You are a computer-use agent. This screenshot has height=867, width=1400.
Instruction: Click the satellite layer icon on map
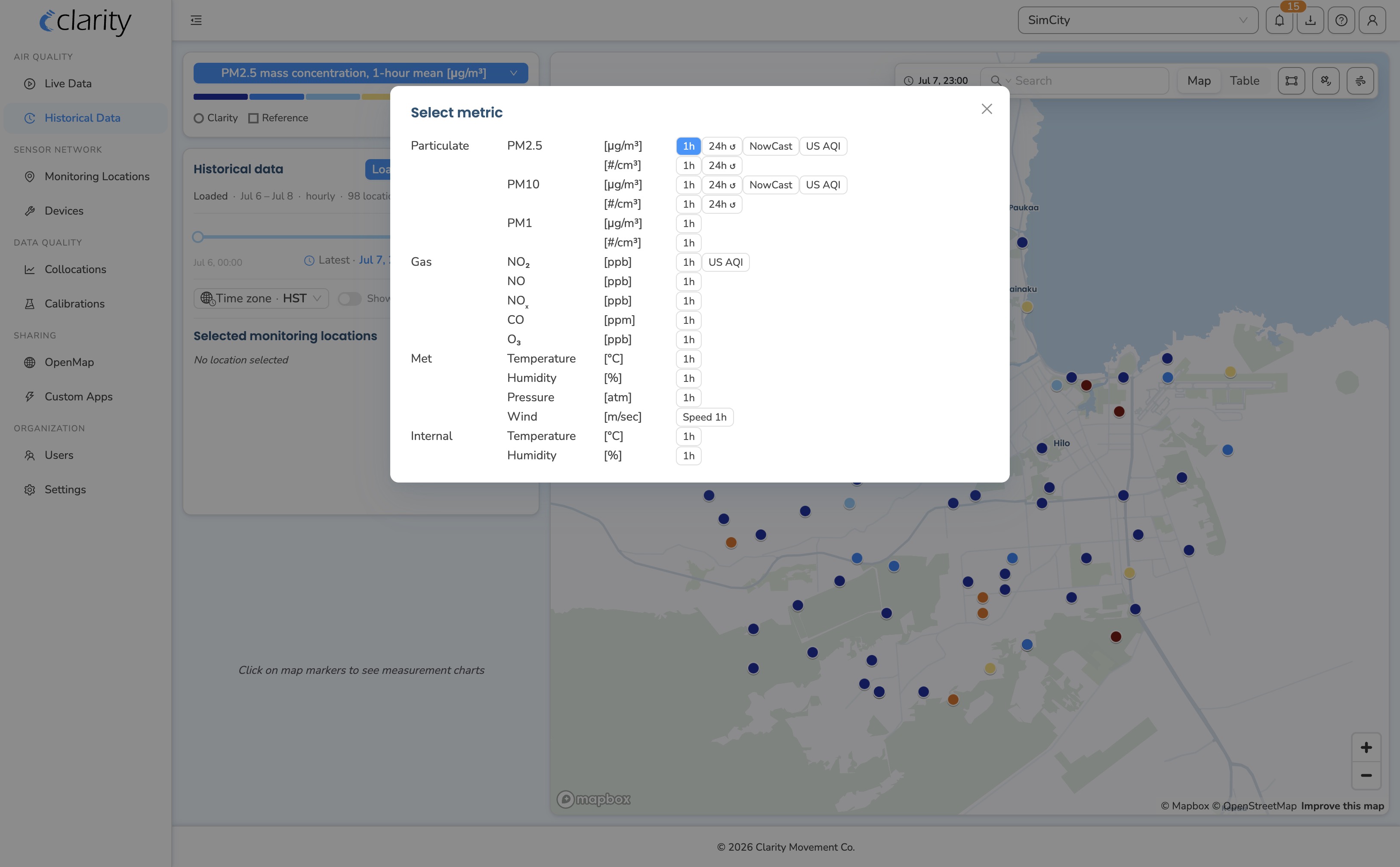(x=1326, y=81)
